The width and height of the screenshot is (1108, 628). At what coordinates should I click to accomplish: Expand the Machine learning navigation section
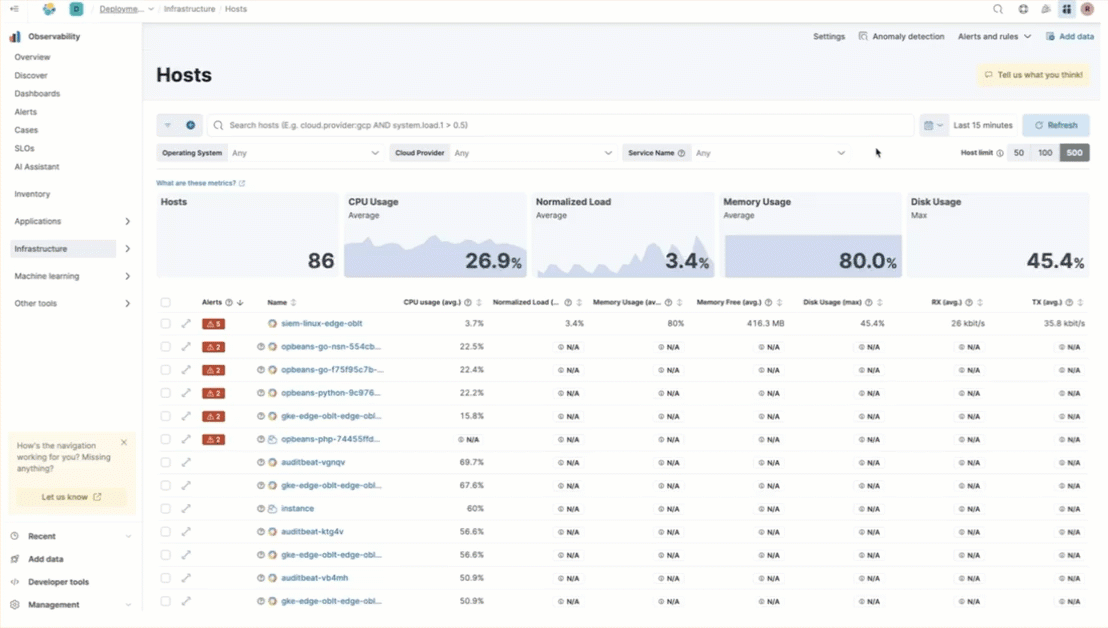point(127,276)
